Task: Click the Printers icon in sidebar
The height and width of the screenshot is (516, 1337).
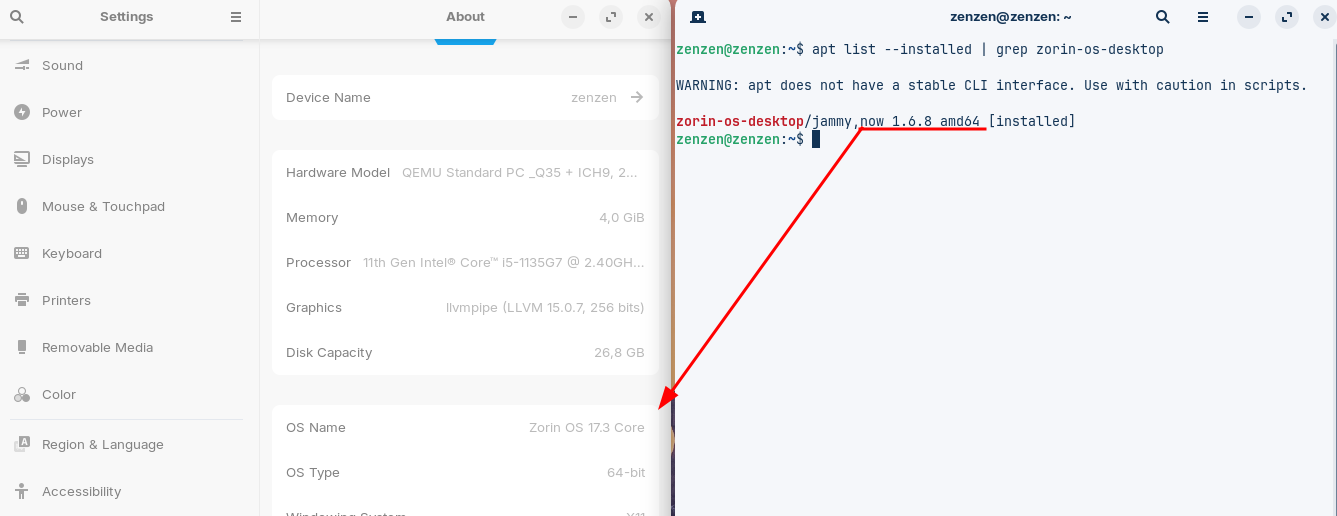Action: click(x=22, y=300)
